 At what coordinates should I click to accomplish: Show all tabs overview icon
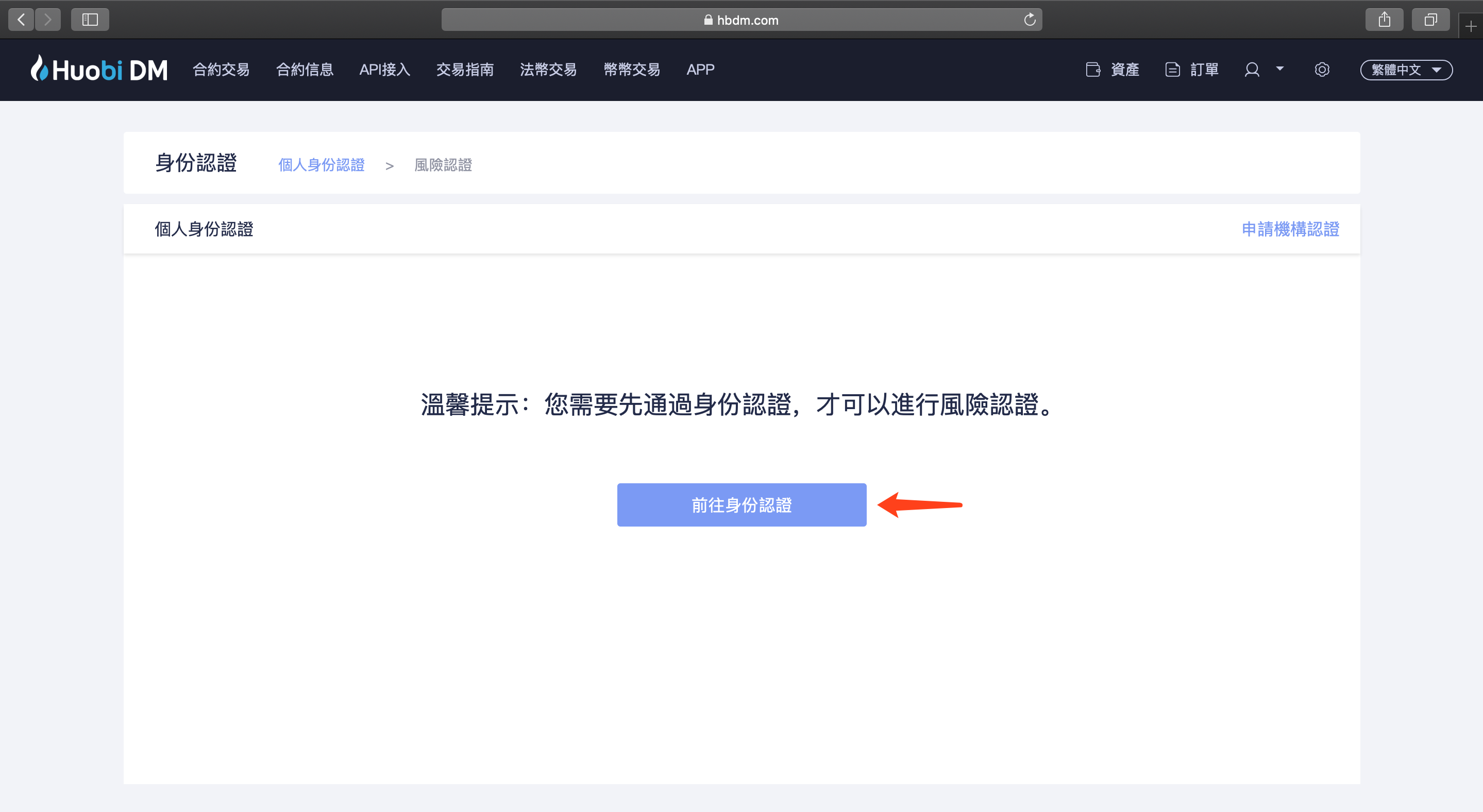(1430, 20)
